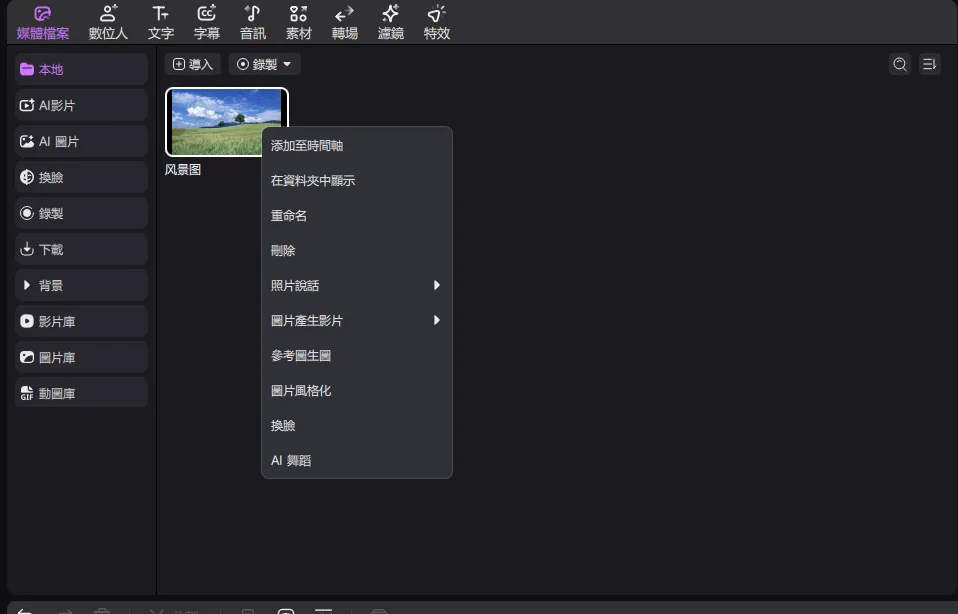Image resolution: width=958 pixels, height=614 pixels.
Task: Select the 音訊 audio tab
Action: click(253, 22)
